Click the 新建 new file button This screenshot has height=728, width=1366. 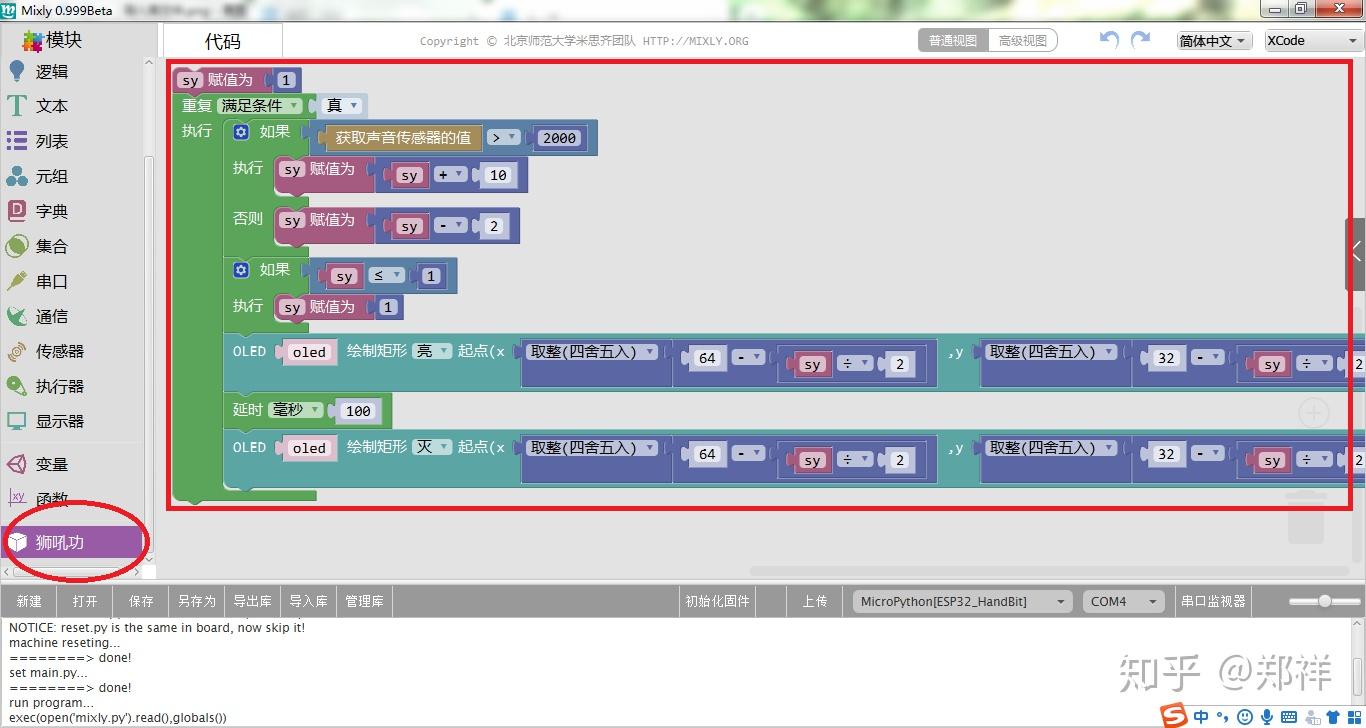pos(29,601)
